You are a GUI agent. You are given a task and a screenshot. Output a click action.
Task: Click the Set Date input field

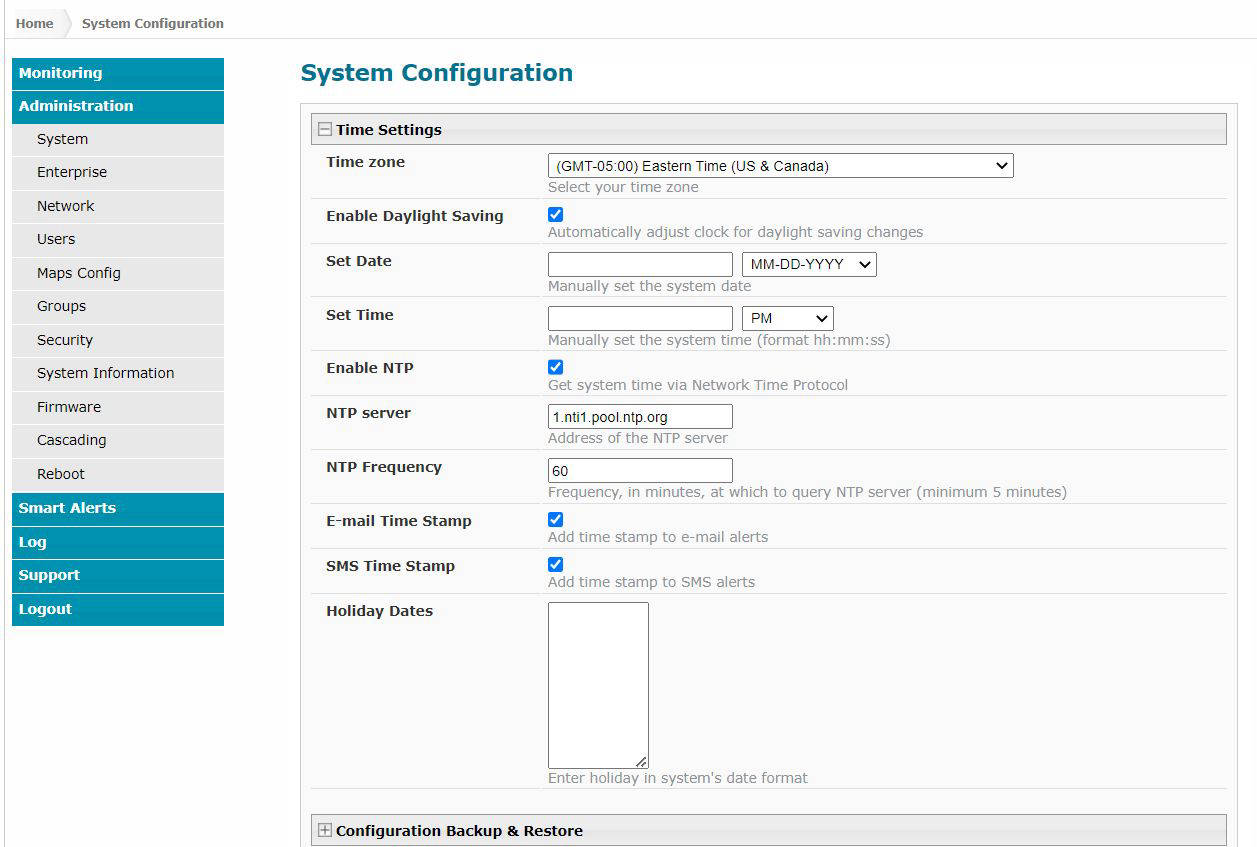coord(640,264)
